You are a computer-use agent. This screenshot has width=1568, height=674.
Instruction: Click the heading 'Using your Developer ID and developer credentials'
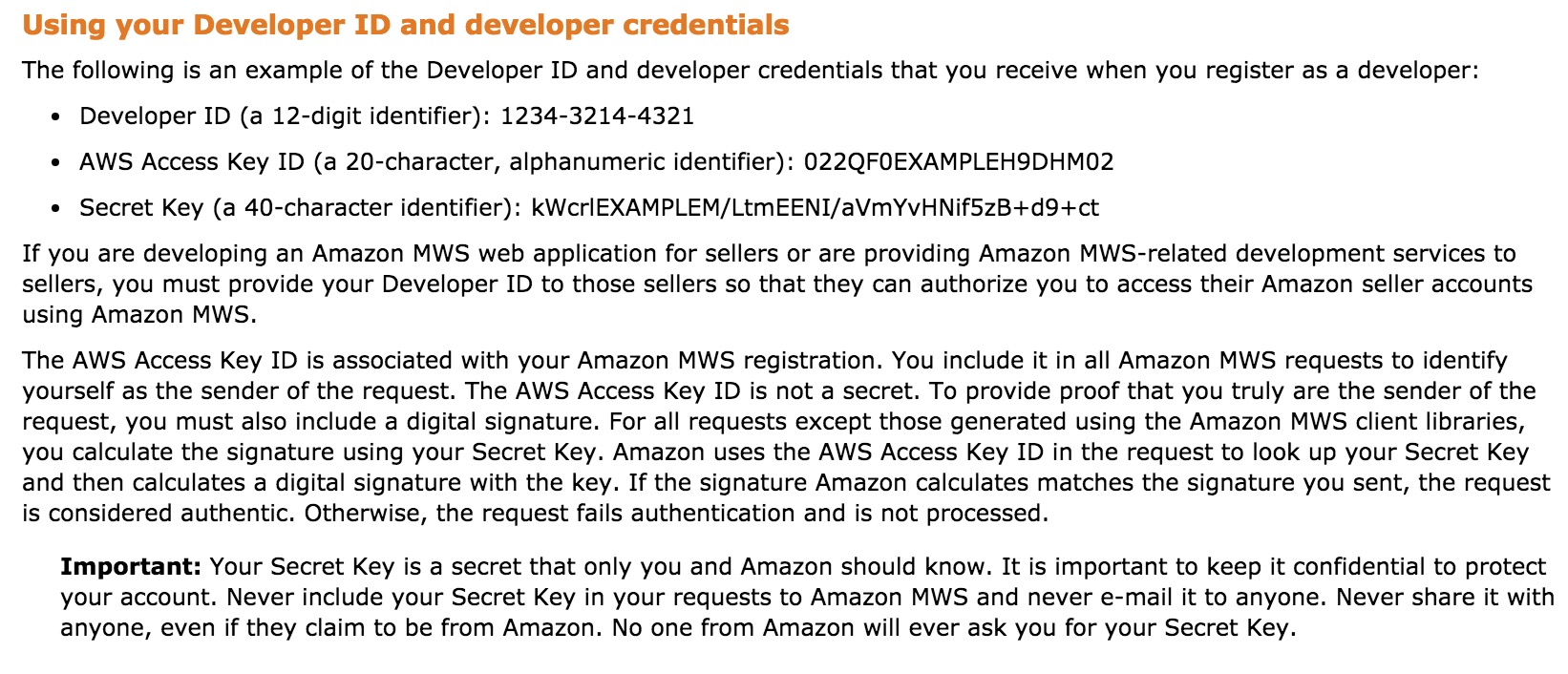click(x=406, y=25)
